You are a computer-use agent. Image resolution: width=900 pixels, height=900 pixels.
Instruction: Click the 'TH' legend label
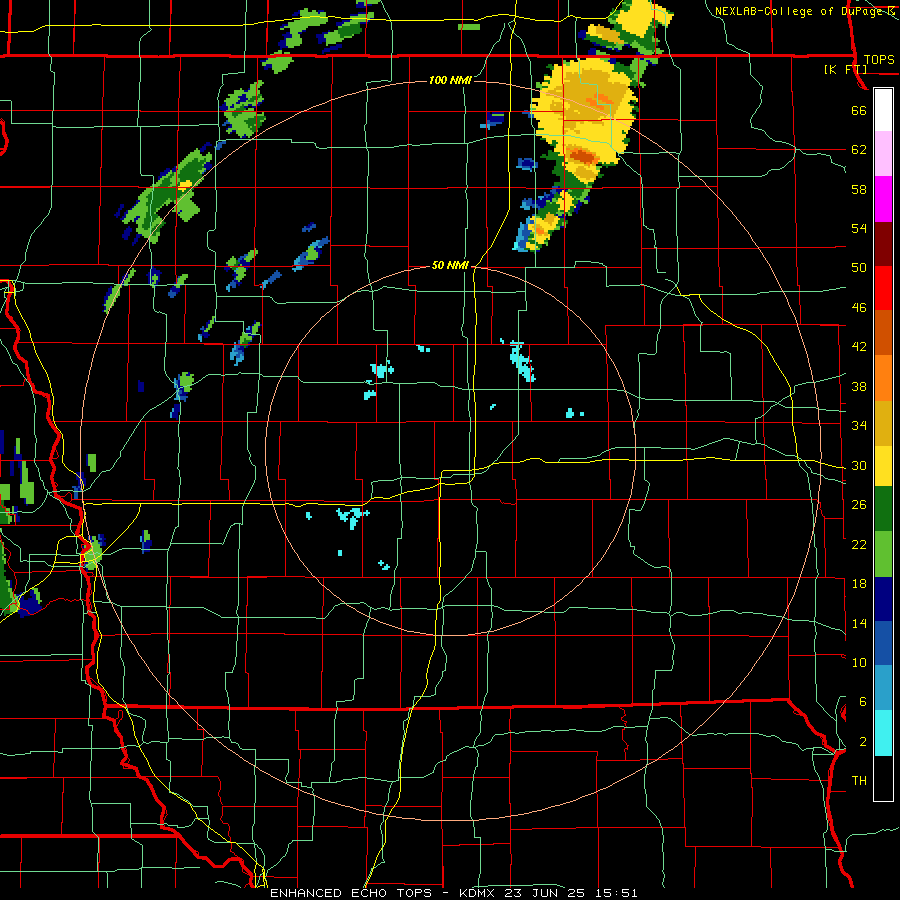(x=859, y=780)
